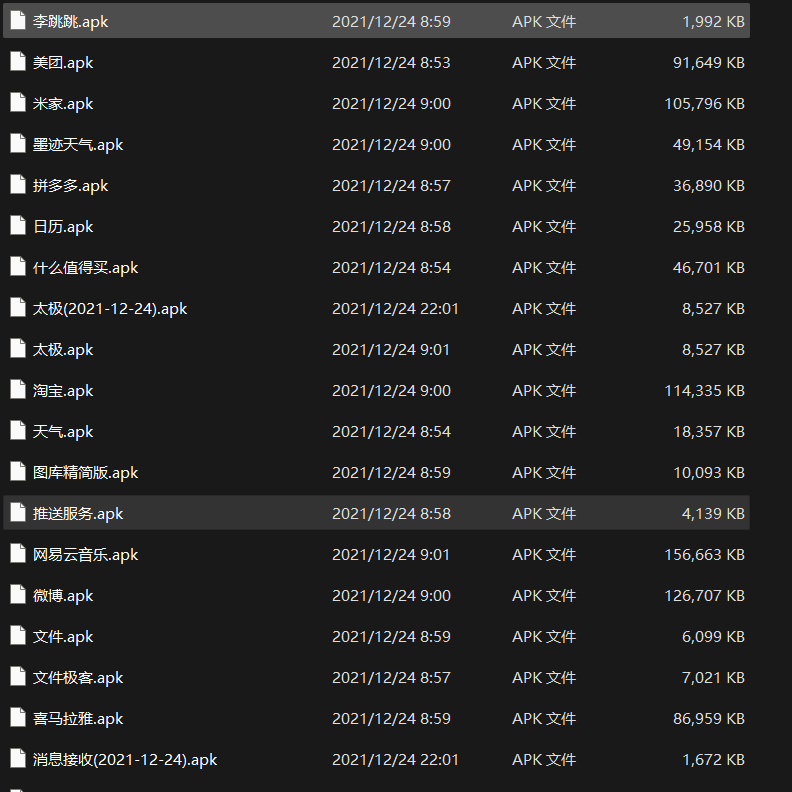The height and width of the screenshot is (792, 792).
Task: Select the 什么值得买.apk file name
Action: (85, 267)
